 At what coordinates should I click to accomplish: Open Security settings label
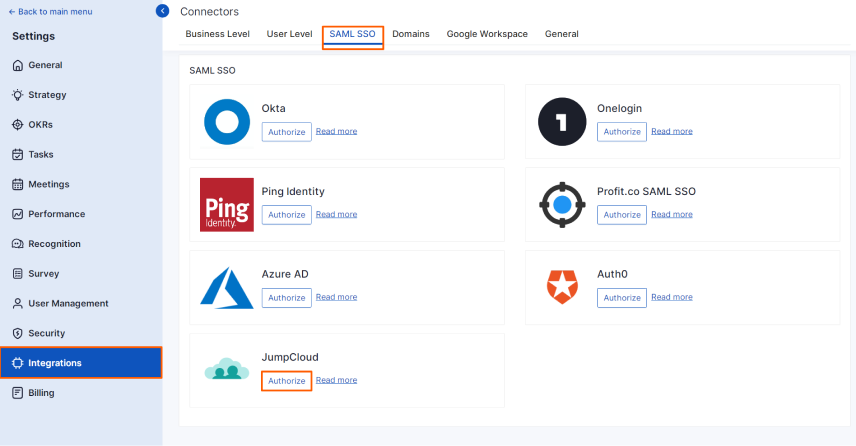pos(46,333)
